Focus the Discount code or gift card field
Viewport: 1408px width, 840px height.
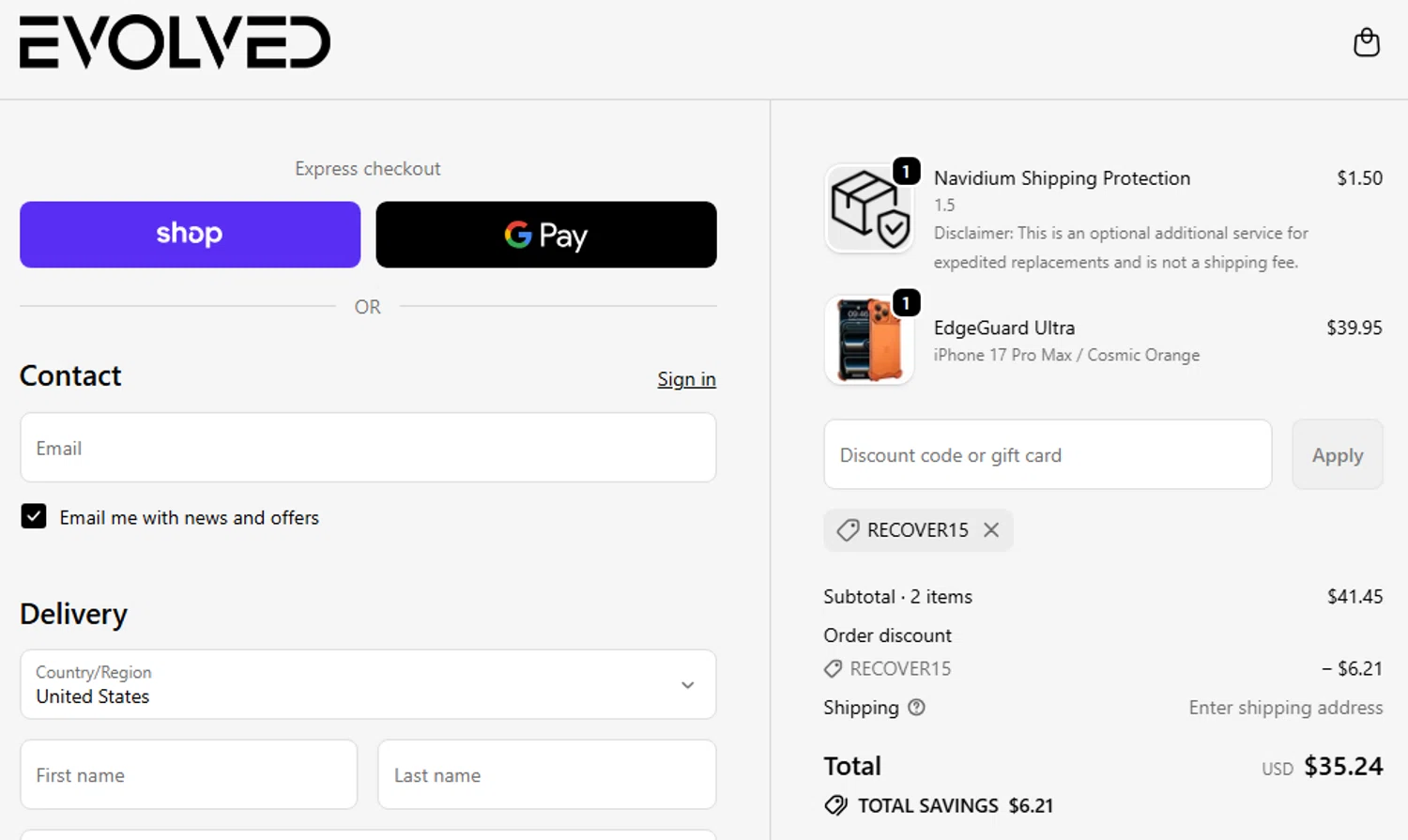(x=1048, y=454)
